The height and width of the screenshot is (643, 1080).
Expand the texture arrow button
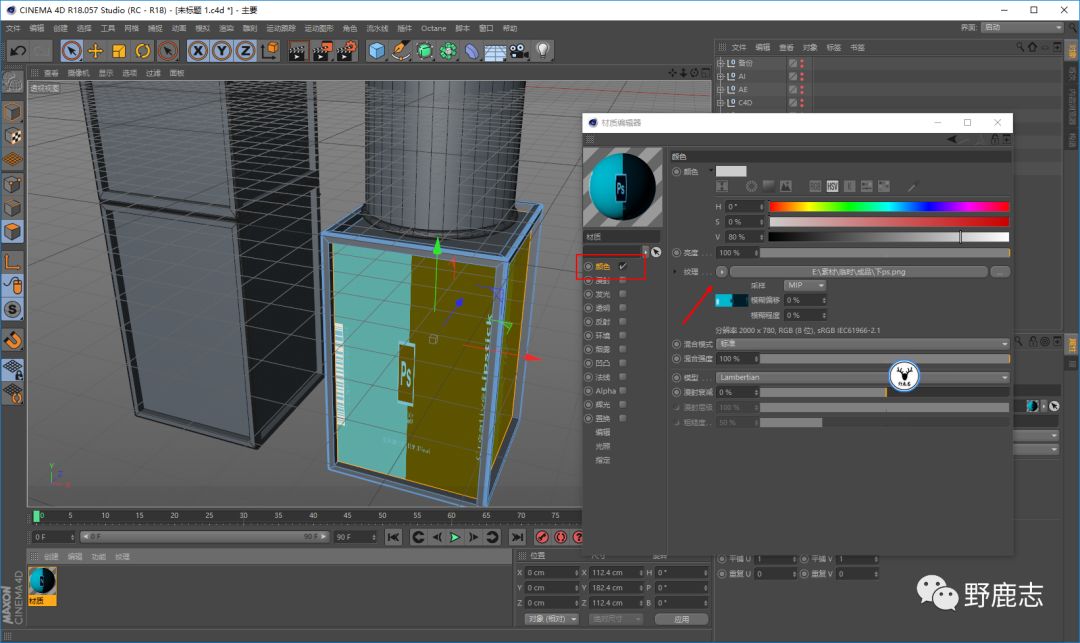[722, 272]
